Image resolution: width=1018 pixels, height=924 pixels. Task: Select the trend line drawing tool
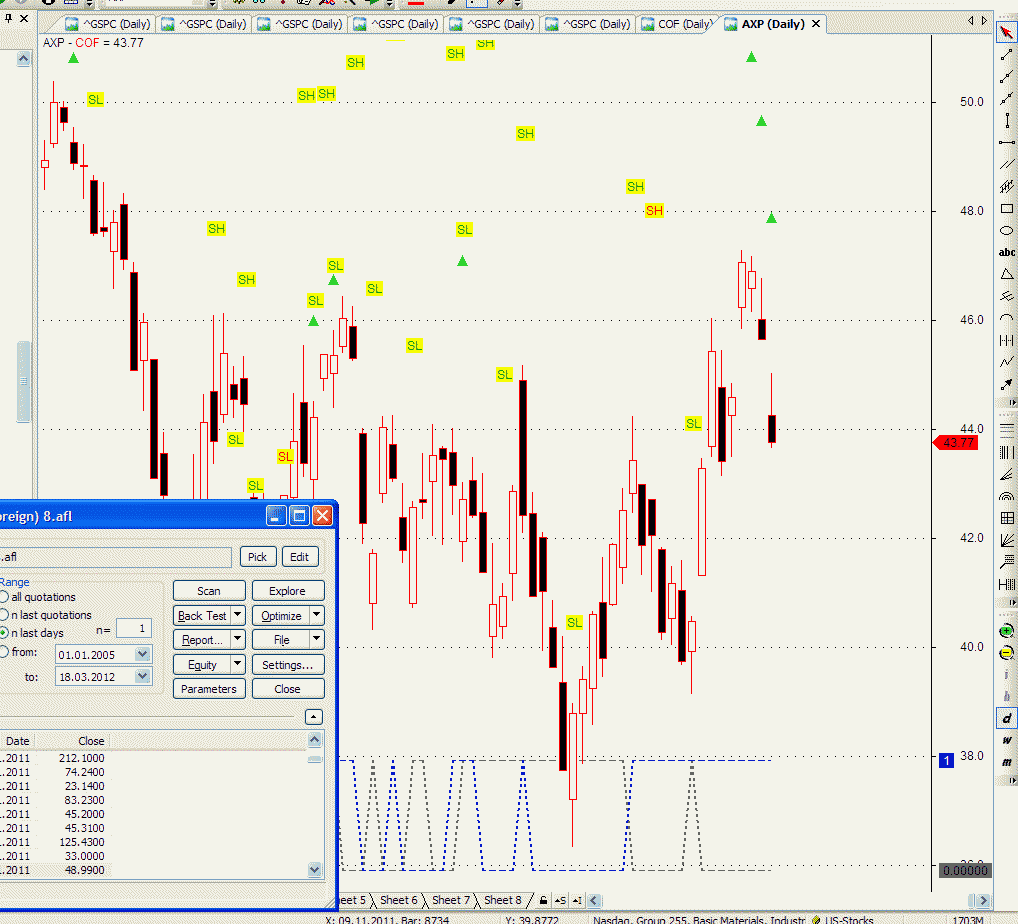(1006, 55)
